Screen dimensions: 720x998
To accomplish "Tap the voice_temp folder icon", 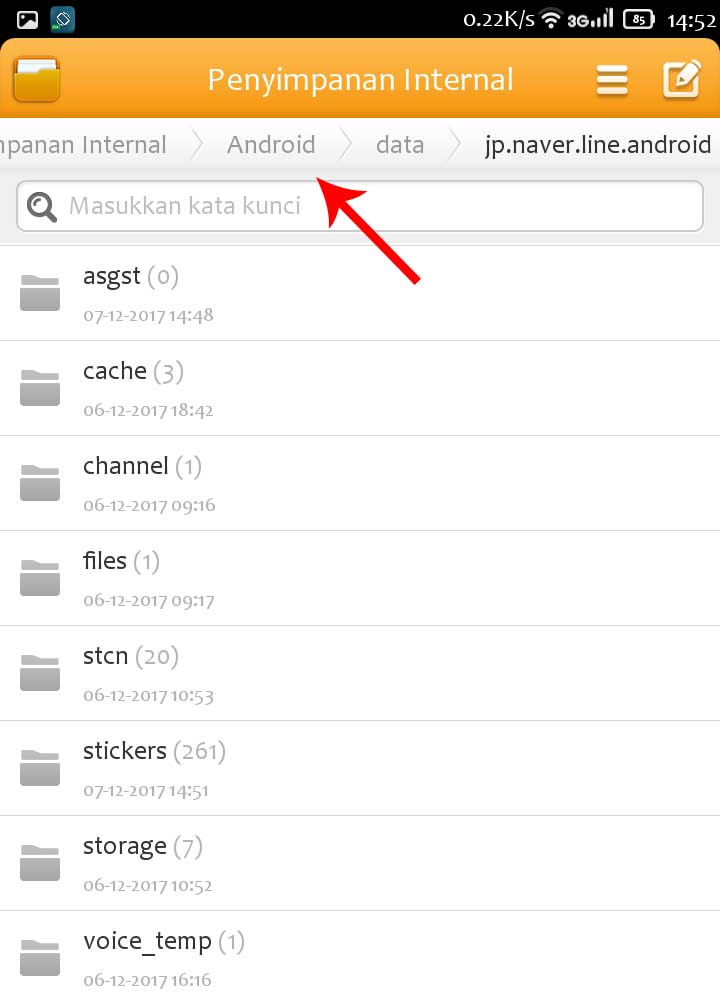I will point(39,957).
